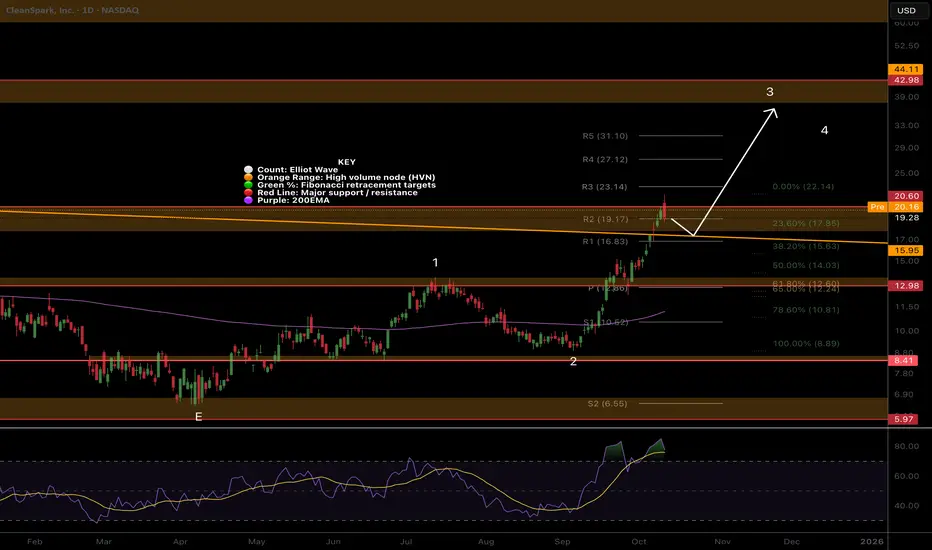
Task: Click the R2 (19.17) pivot label
Action: pyautogui.click(x=606, y=219)
